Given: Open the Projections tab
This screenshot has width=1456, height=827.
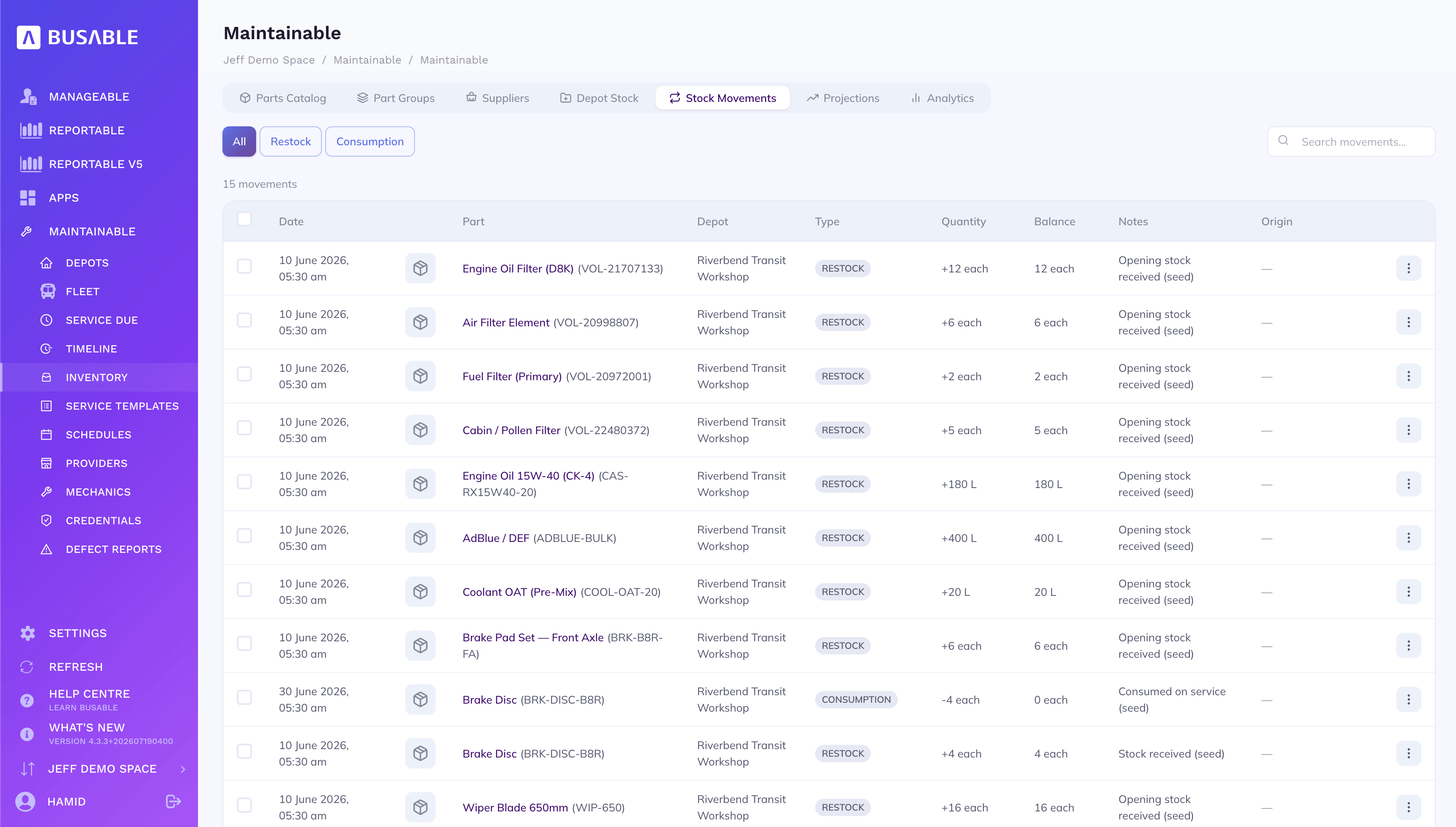Looking at the screenshot, I should point(843,98).
